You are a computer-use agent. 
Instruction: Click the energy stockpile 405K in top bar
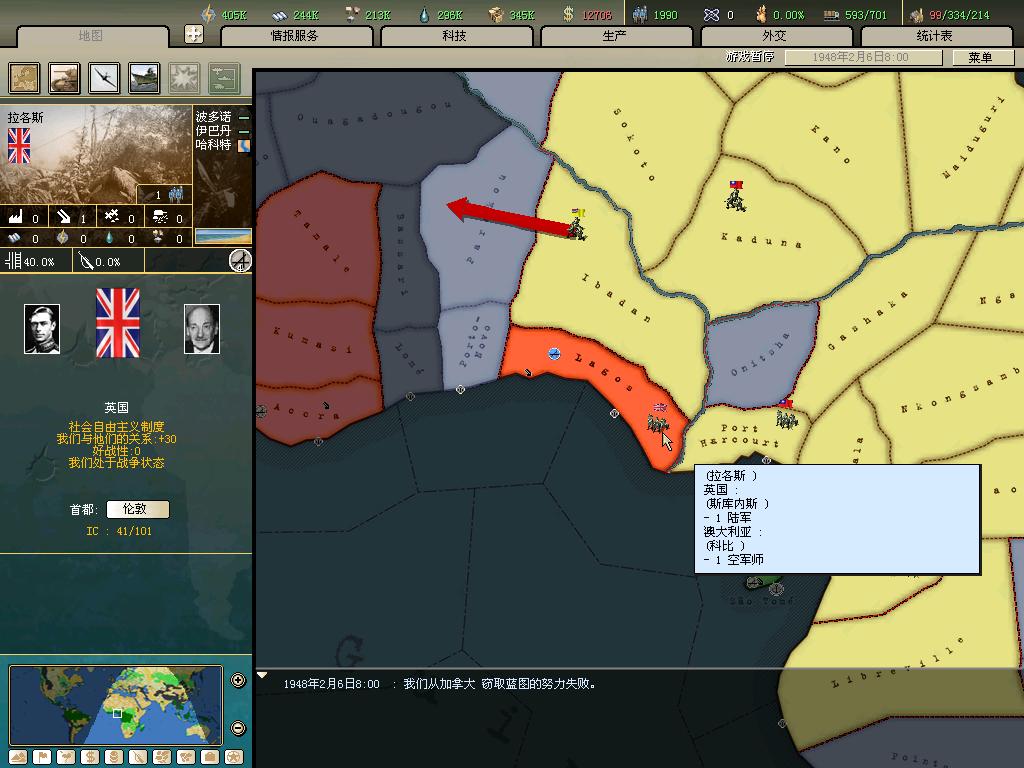click(225, 14)
